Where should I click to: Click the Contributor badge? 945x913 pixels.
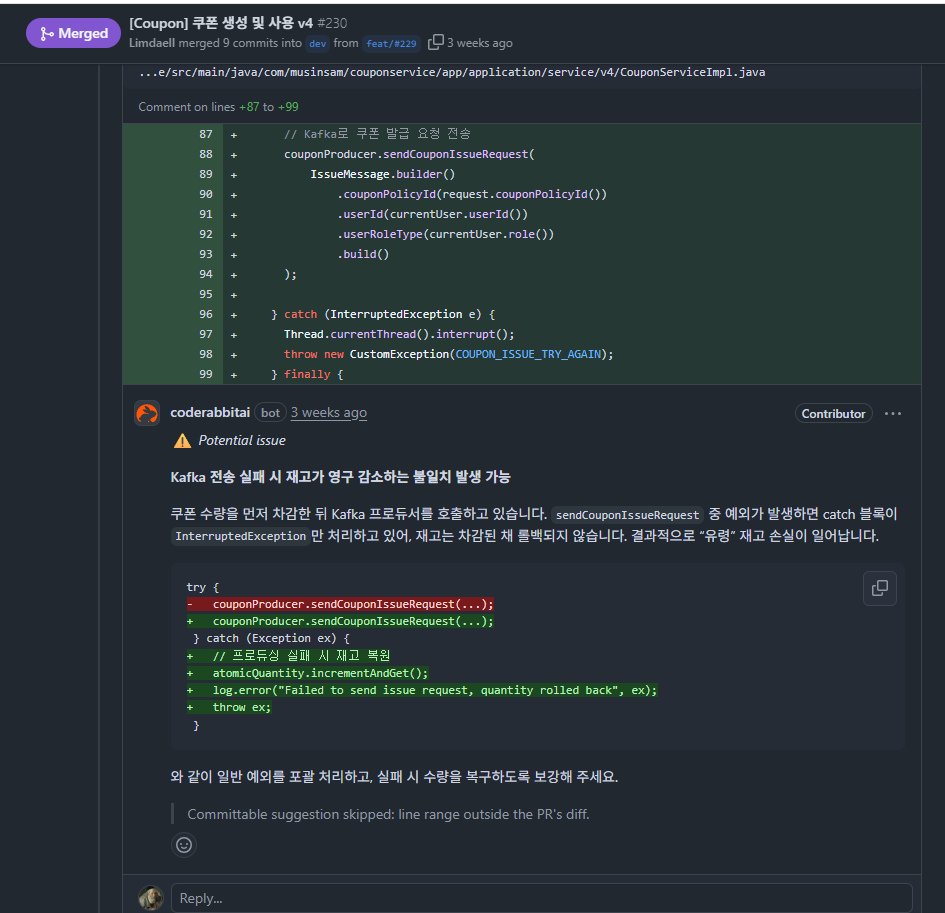[x=833, y=412]
